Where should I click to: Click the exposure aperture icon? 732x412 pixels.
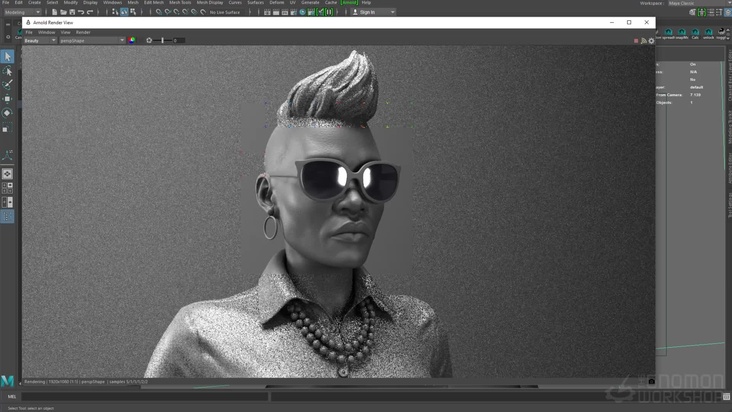point(149,40)
